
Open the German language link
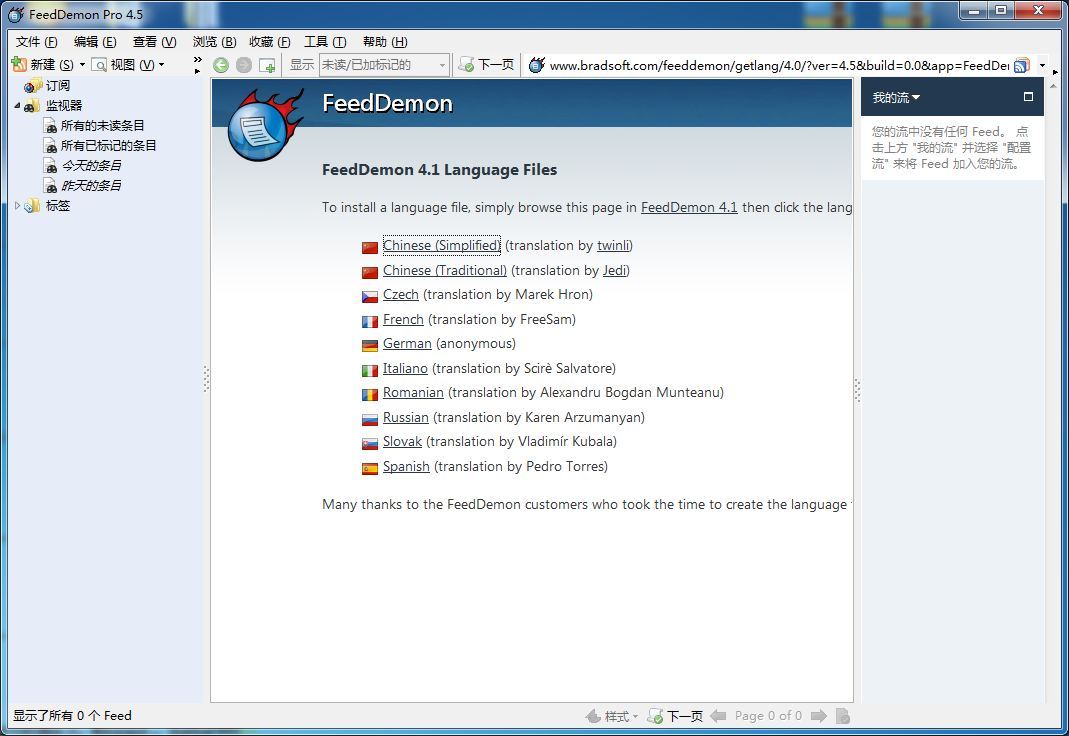[x=407, y=343]
